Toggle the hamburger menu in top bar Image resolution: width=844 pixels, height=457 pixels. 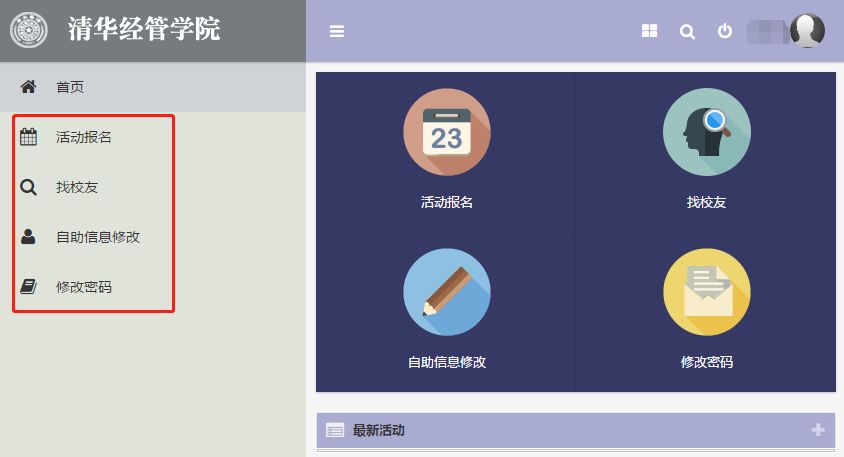click(337, 31)
